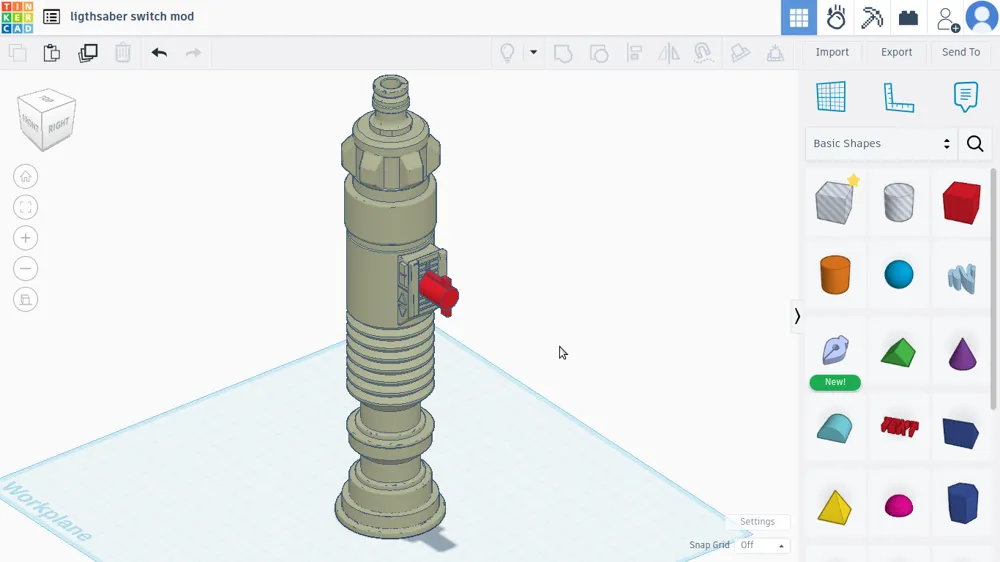Image resolution: width=1000 pixels, height=562 pixels.
Task: Select the new pen-nib sketch shape
Action: pos(835,350)
